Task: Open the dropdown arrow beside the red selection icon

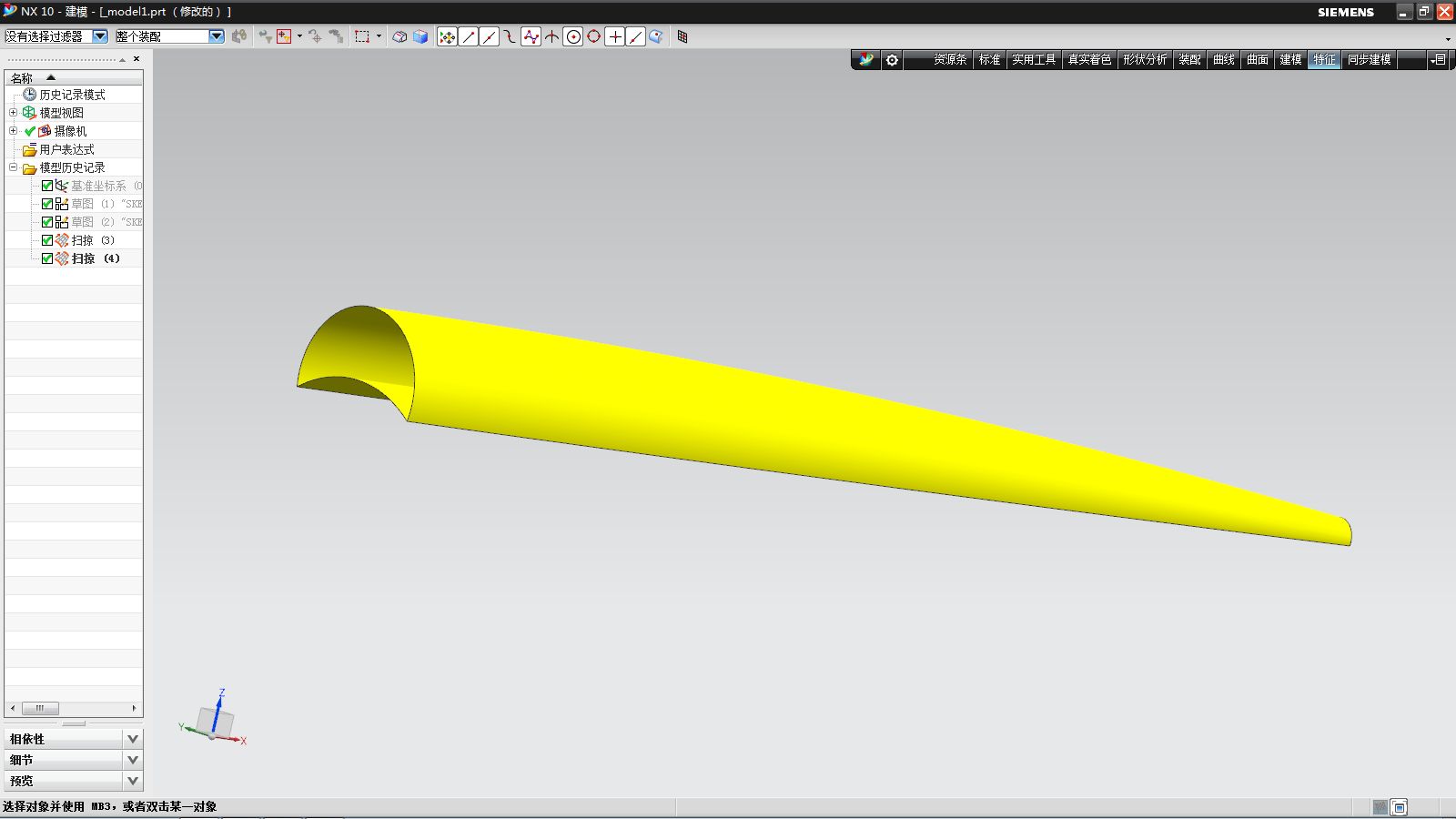Action: tap(299, 36)
